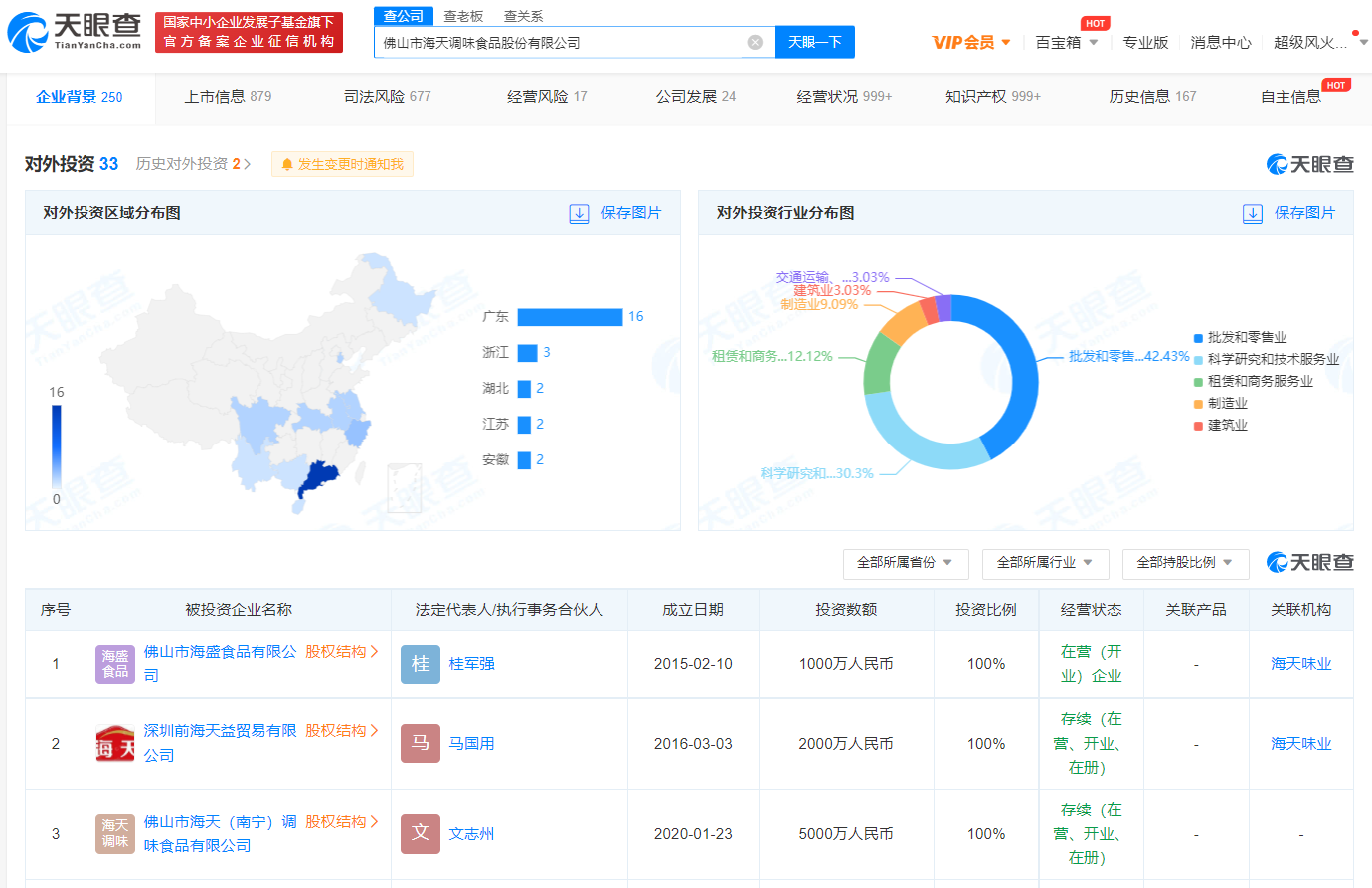Open the 上市信息 tab

[x=228, y=97]
